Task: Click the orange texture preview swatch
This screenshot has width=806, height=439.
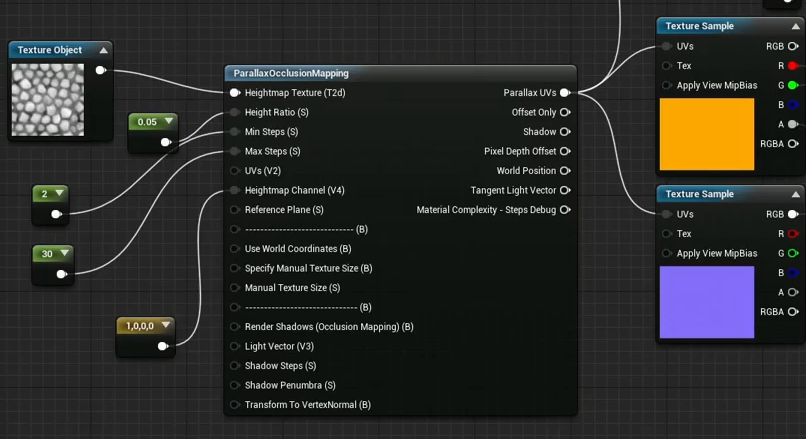Action: (707, 134)
